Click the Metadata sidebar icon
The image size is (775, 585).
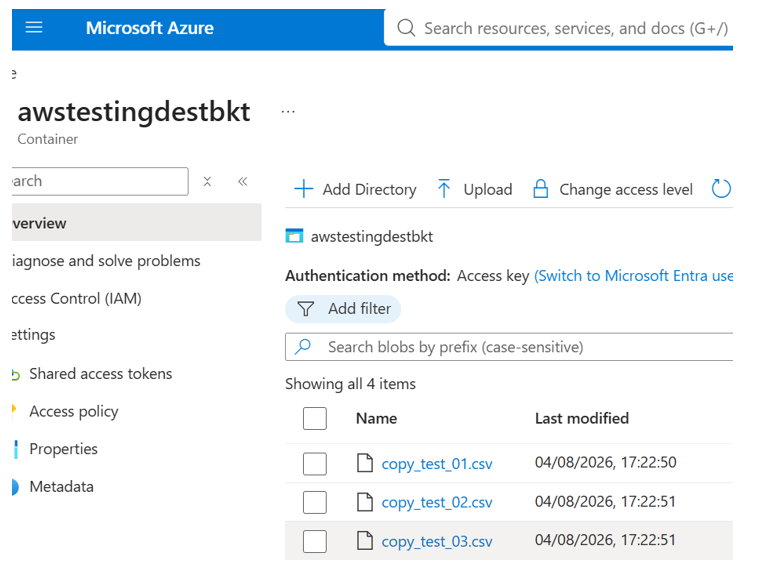(x=15, y=487)
